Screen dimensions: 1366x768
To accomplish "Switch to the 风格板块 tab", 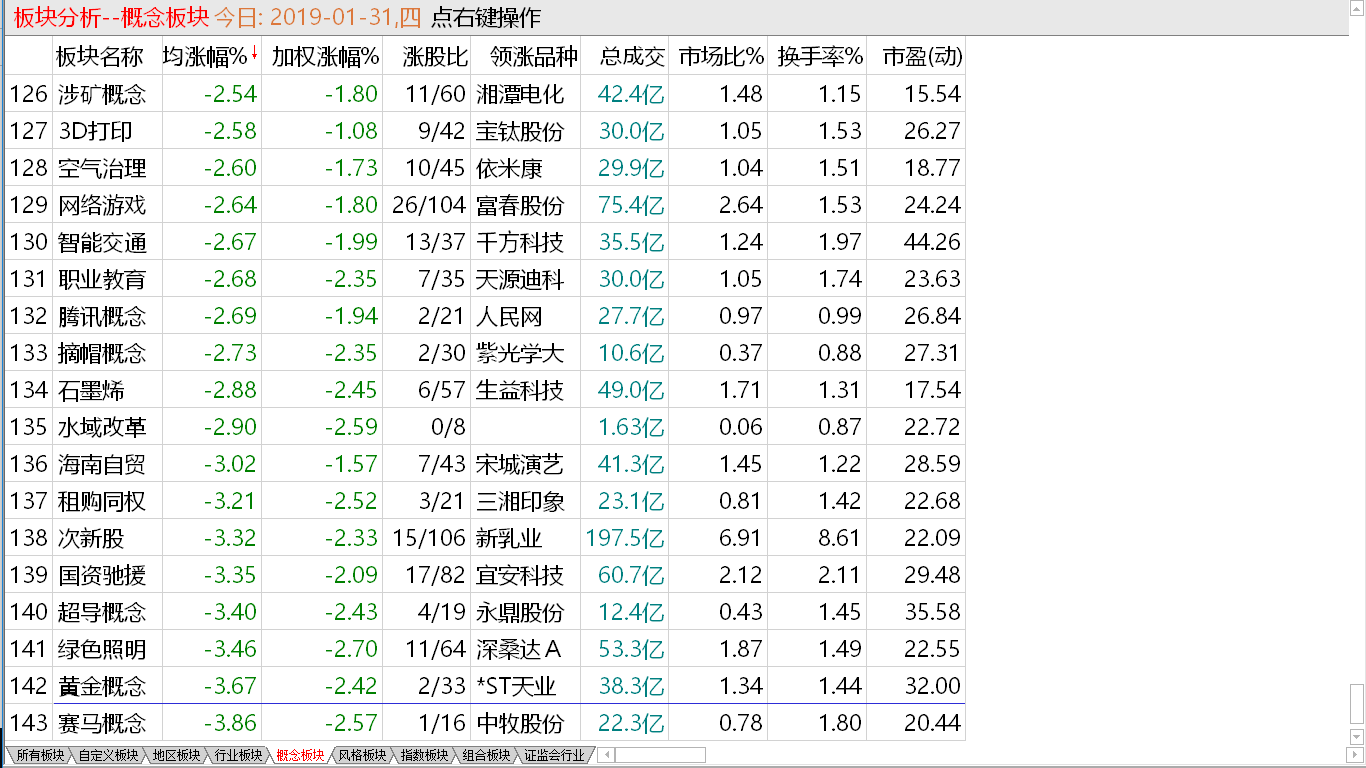I will [362, 755].
